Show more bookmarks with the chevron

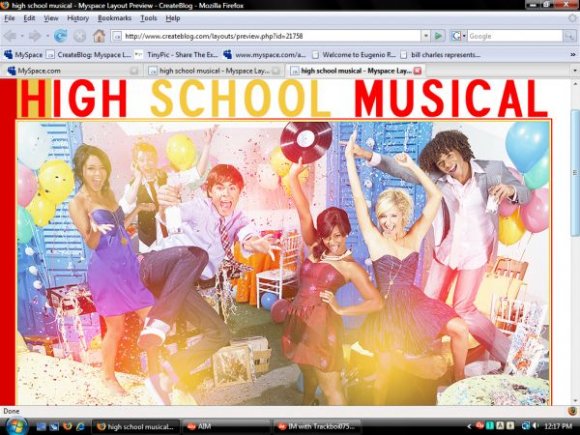[573, 54]
